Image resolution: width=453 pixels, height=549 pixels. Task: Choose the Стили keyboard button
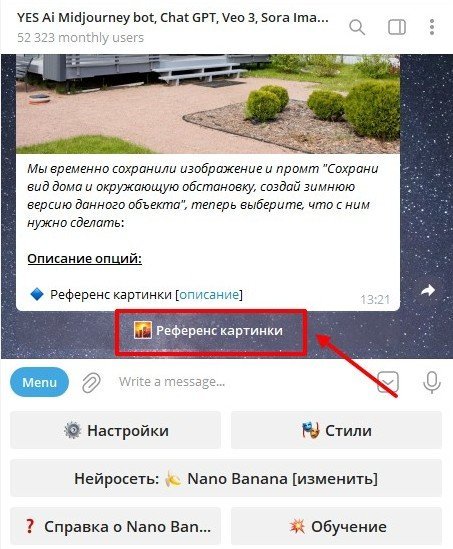pos(336,430)
